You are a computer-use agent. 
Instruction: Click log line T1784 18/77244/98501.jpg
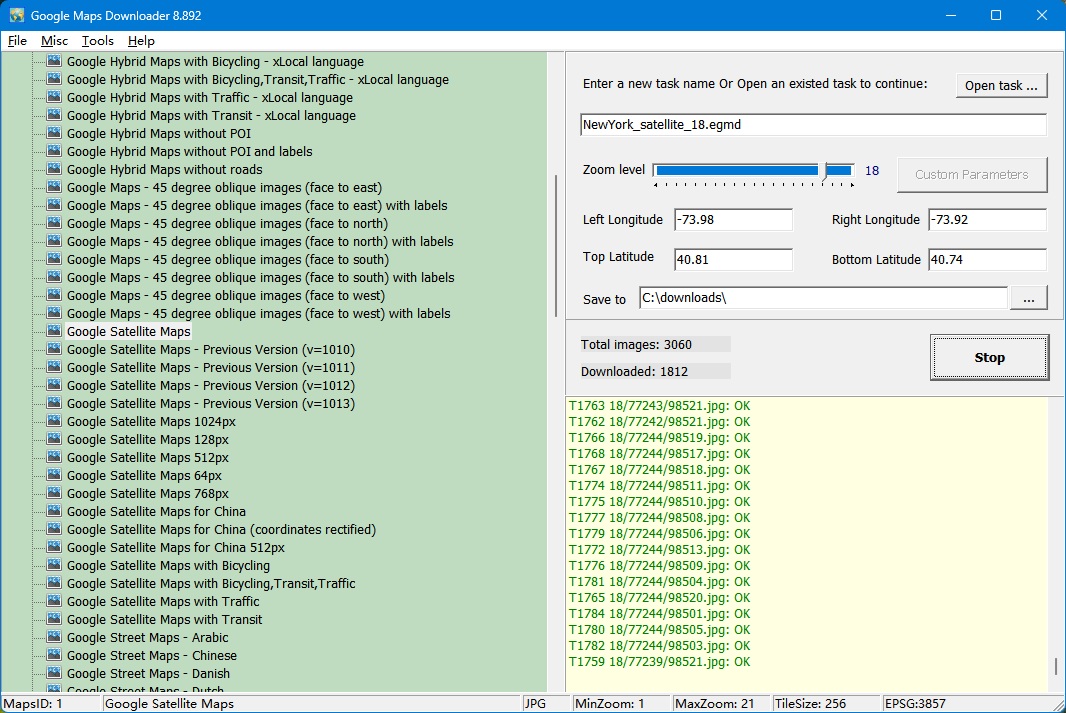pyautogui.click(x=659, y=614)
